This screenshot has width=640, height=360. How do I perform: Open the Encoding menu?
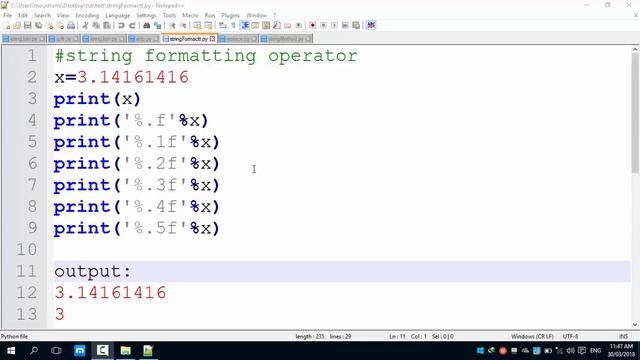[87, 15]
